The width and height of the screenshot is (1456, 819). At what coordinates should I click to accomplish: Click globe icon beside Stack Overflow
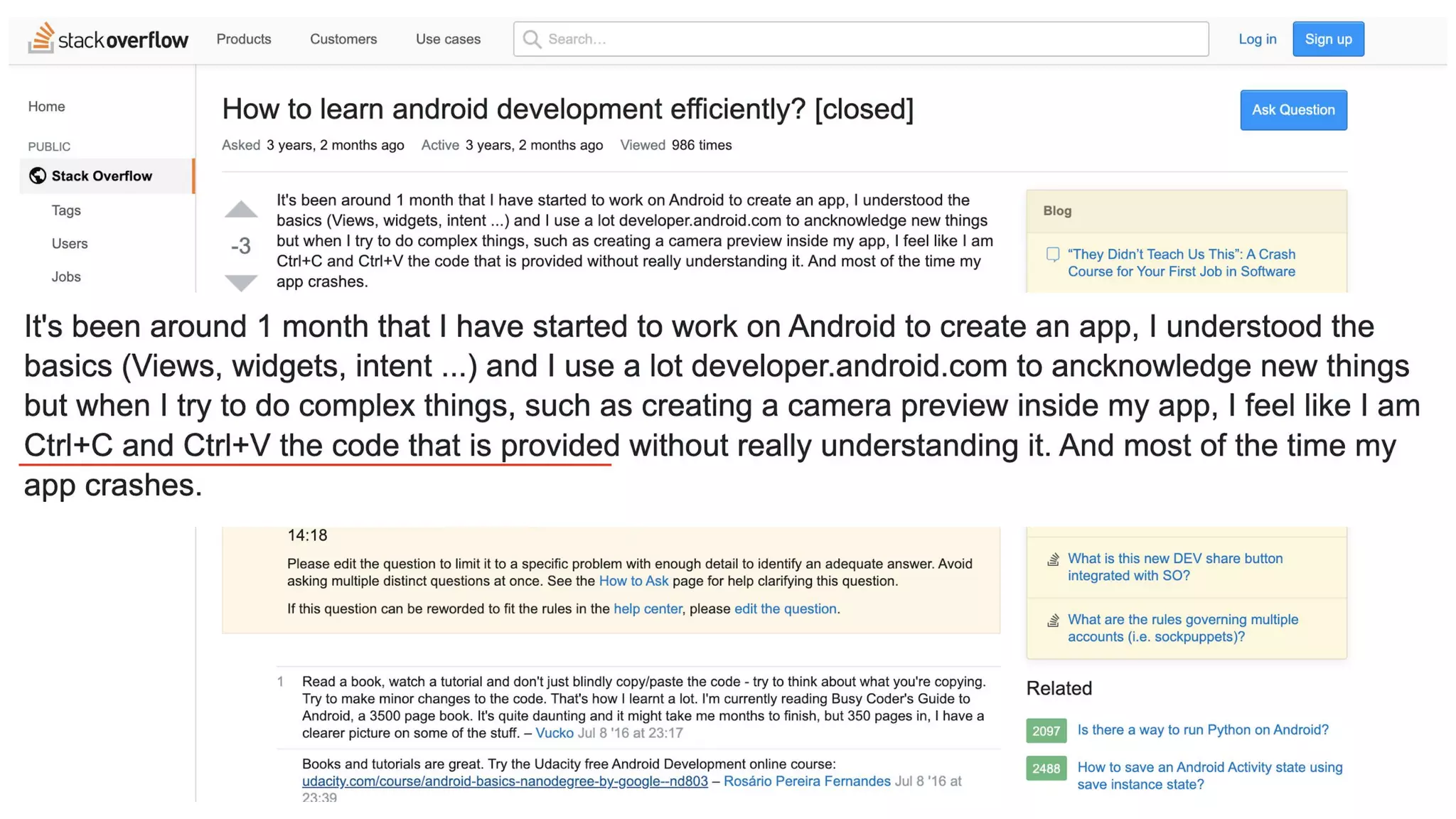pyautogui.click(x=38, y=176)
